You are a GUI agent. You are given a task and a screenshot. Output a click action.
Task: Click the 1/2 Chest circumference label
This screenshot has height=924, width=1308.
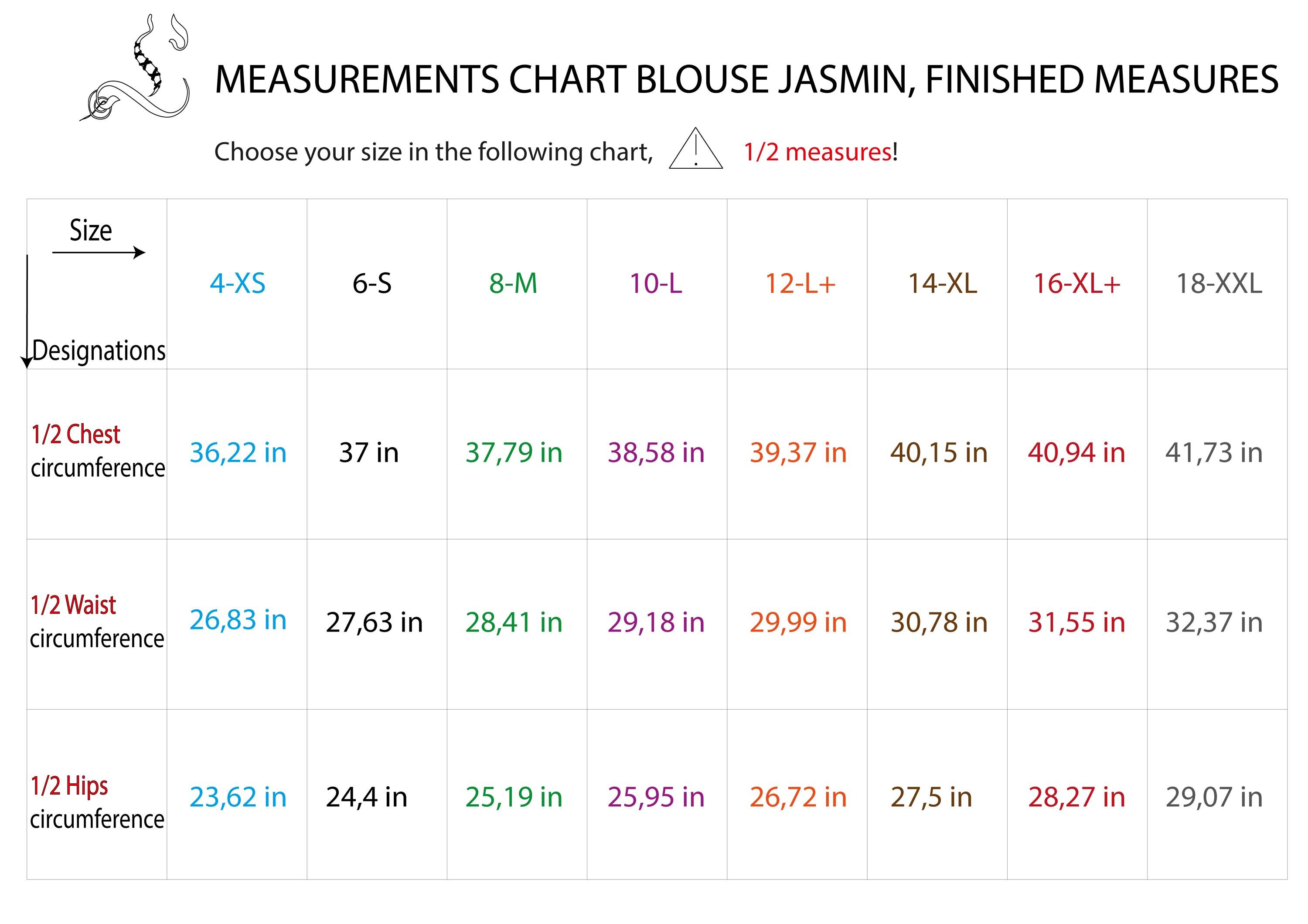tap(97, 452)
